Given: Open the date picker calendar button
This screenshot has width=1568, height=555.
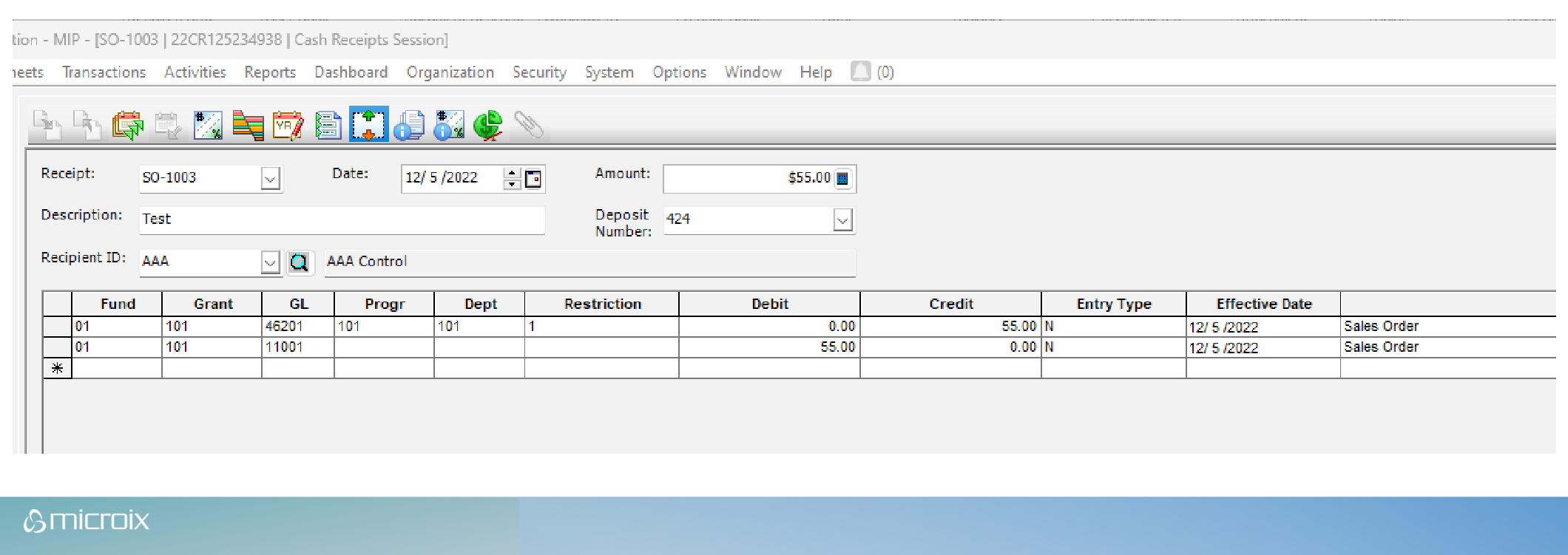Looking at the screenshot, I should 533,179.
